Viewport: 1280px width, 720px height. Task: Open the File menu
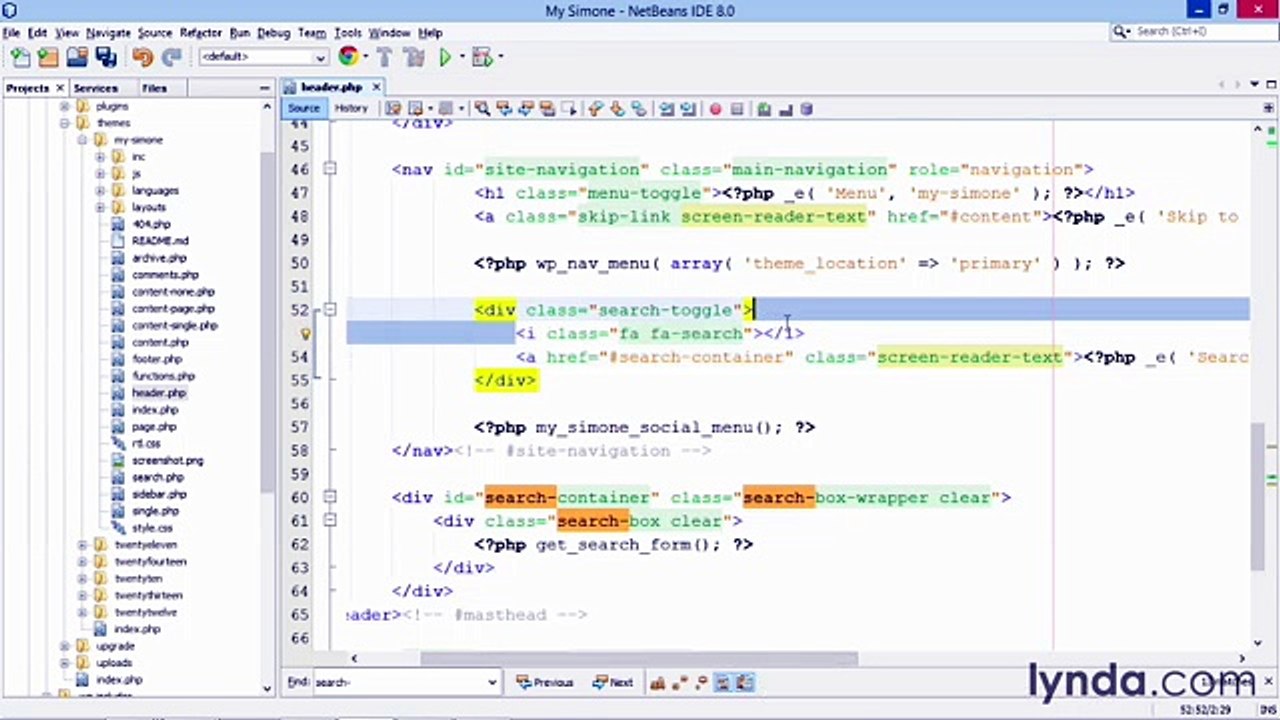pos(11,32)
